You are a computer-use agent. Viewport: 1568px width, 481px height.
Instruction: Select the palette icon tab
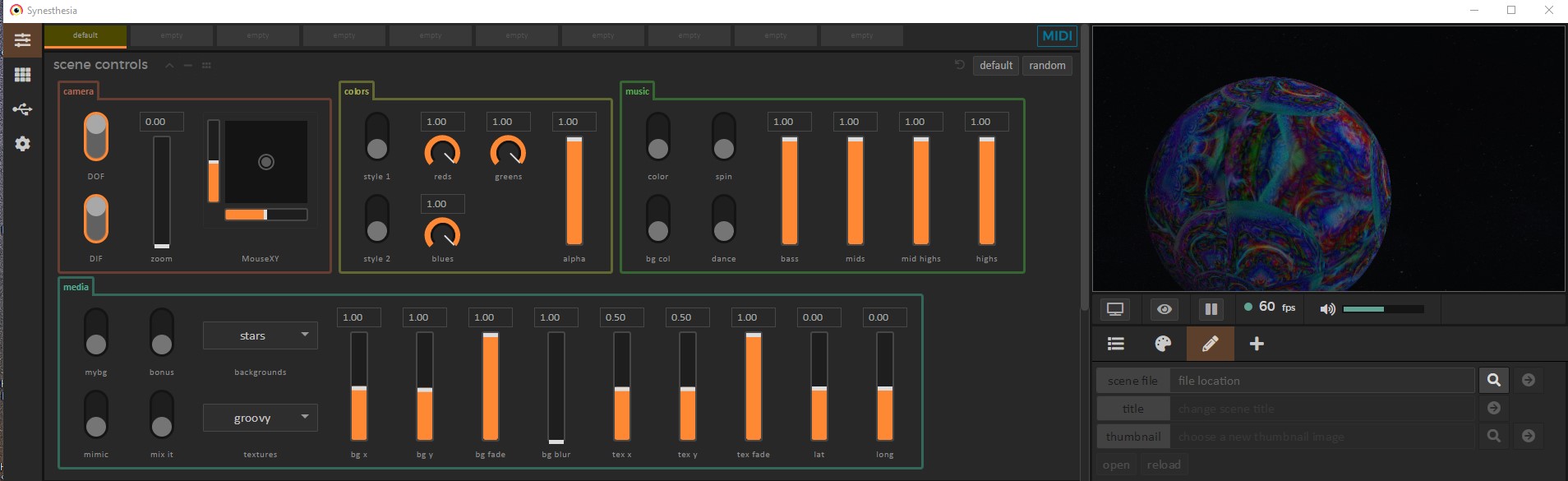tap(1163, 344)
